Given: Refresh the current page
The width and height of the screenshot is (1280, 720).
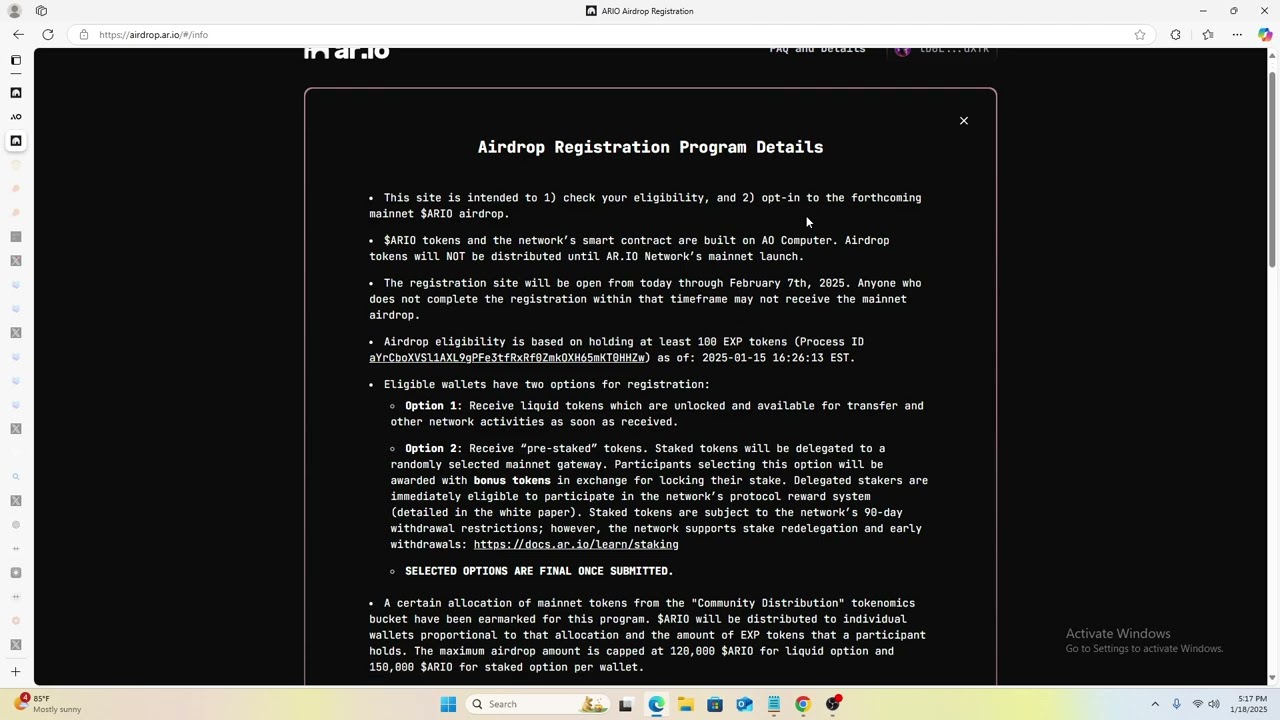Looking at the screenshot, I should [48, 35].
